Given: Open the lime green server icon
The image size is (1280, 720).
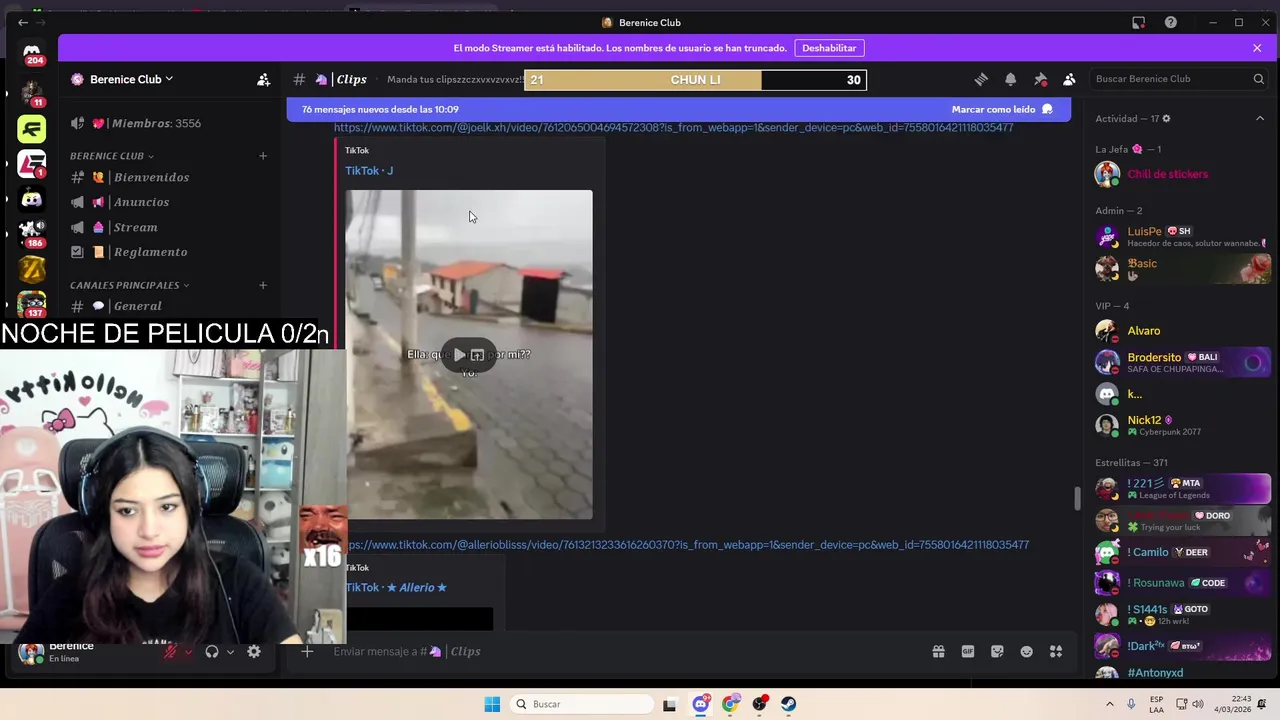Looking at the screenshot, I should pos(32,128).
